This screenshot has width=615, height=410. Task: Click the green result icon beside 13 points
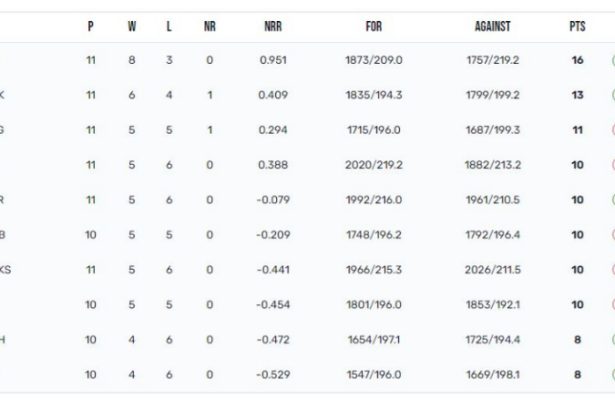point(613,95)
